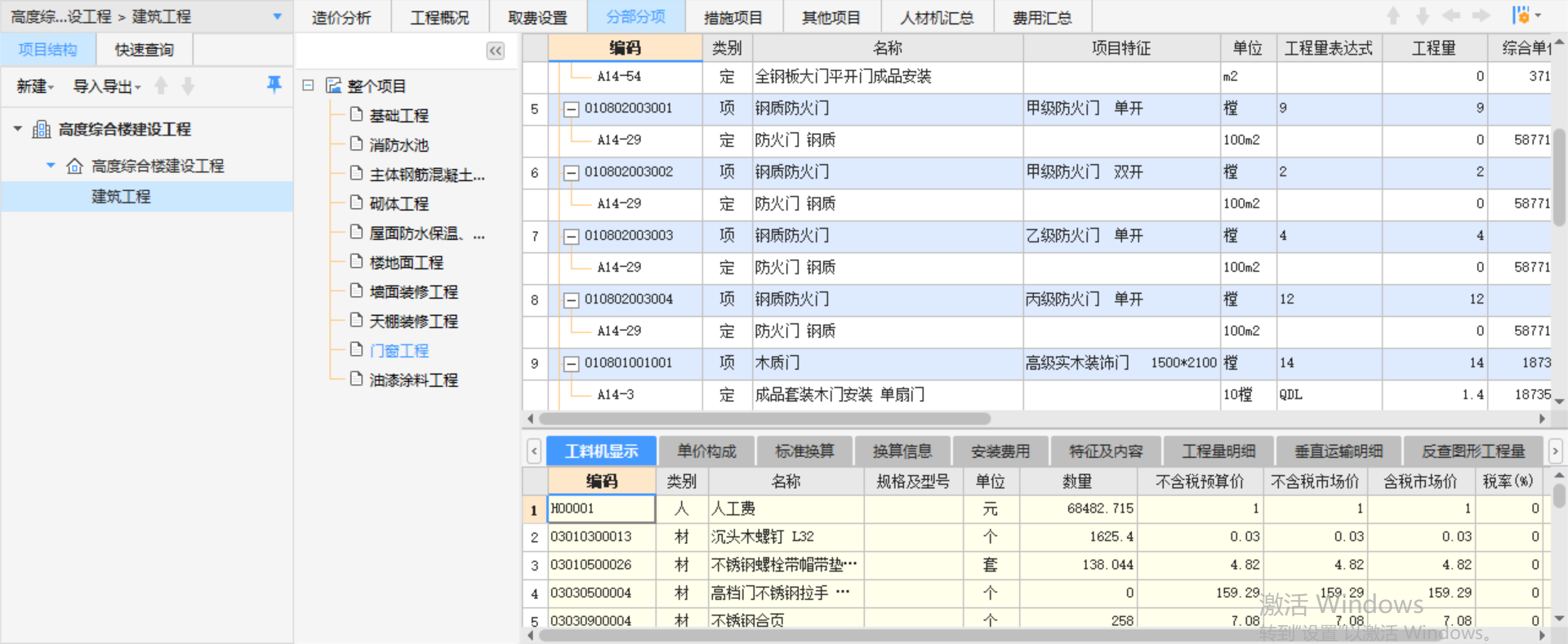Viewport: 1568px width, 644px height.
Task: Click the lower table vertical scrollbar thumb
Action: coord(1559,496)
